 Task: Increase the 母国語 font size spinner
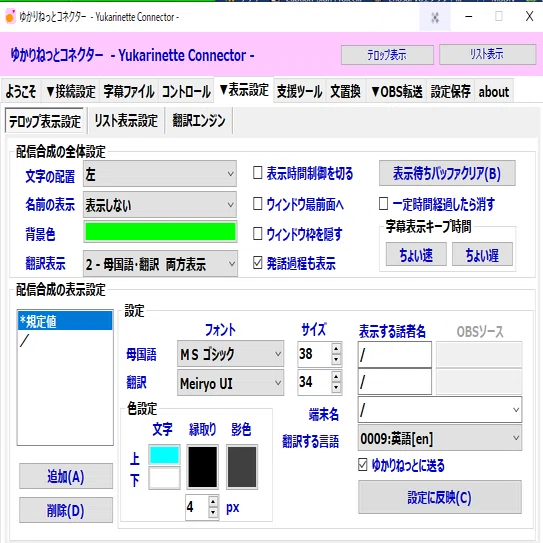tap(336, 348)
